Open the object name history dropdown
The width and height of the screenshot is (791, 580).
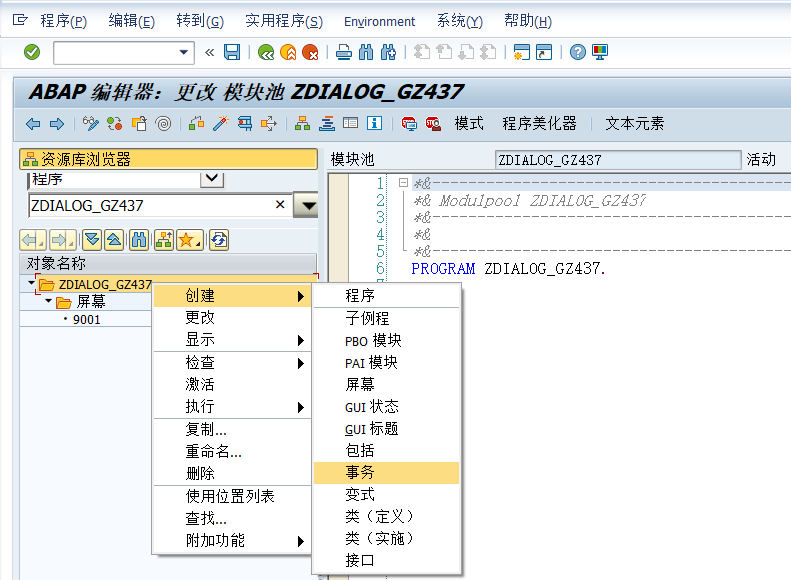point(306,205)
